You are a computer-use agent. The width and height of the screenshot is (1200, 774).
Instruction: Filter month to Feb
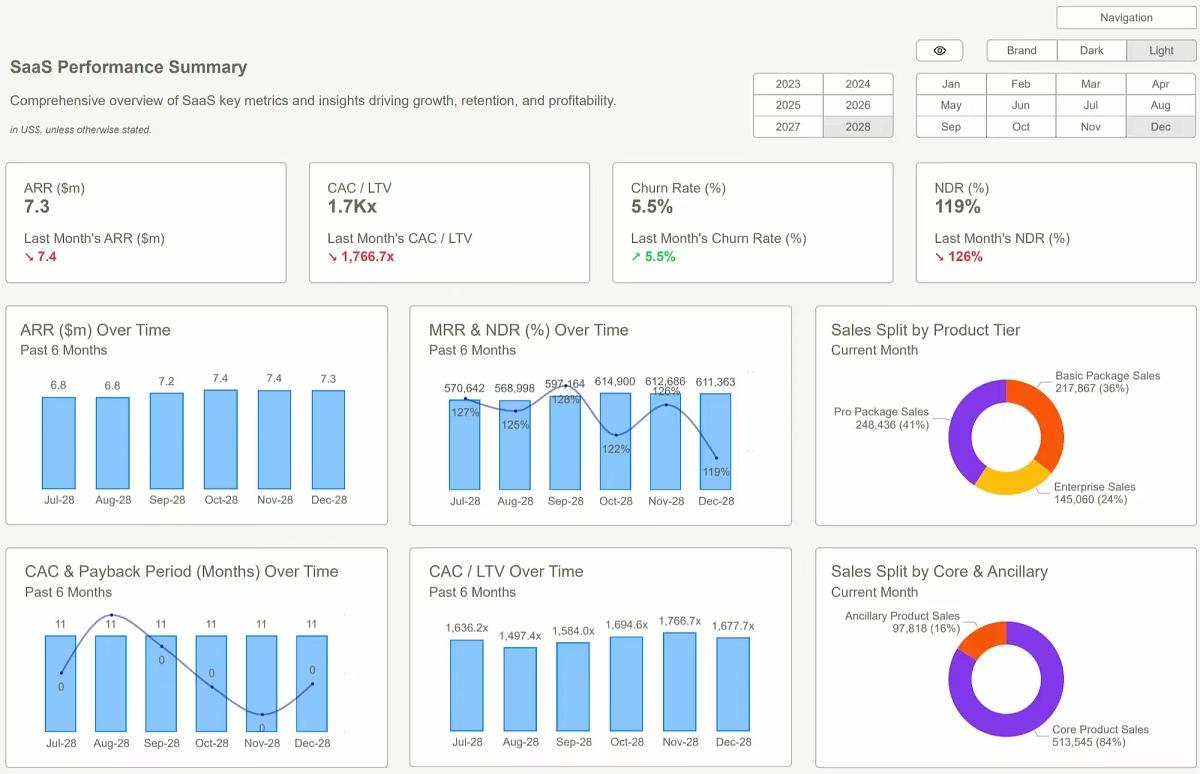pos(1021,84)
